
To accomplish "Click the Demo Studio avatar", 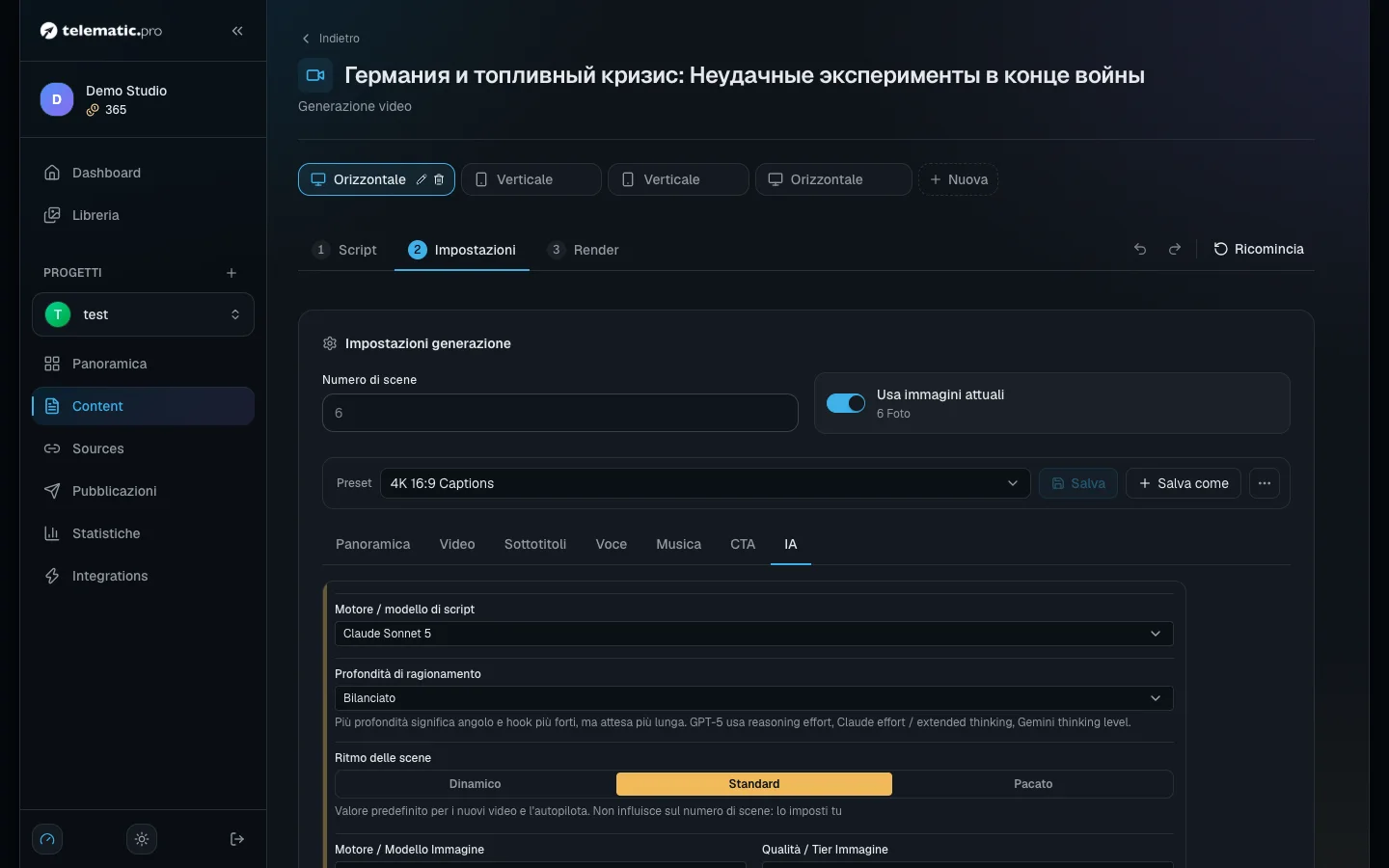I will pos(57,99).
